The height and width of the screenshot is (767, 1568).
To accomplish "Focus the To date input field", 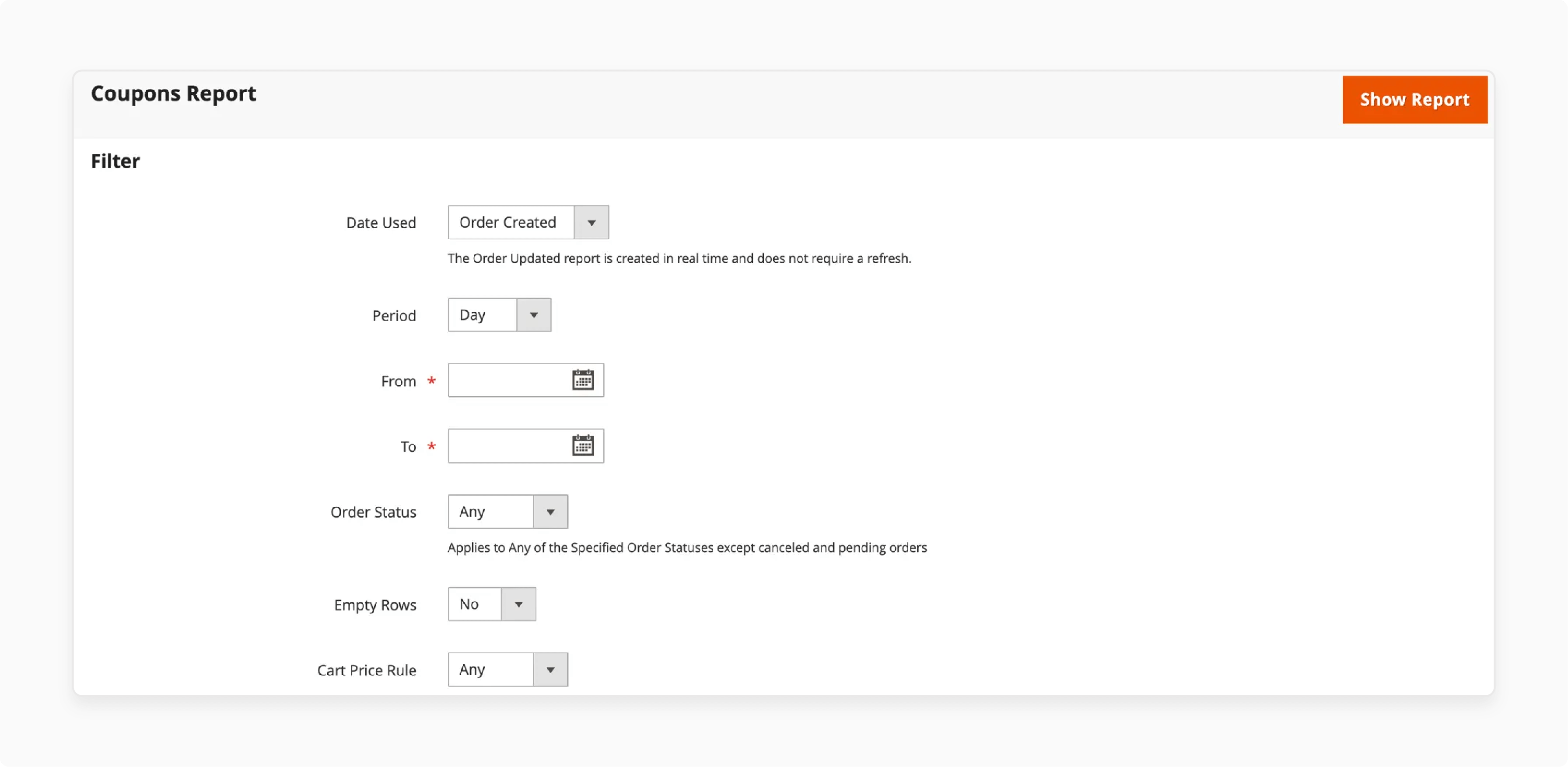I will click(x=526, y=446).
